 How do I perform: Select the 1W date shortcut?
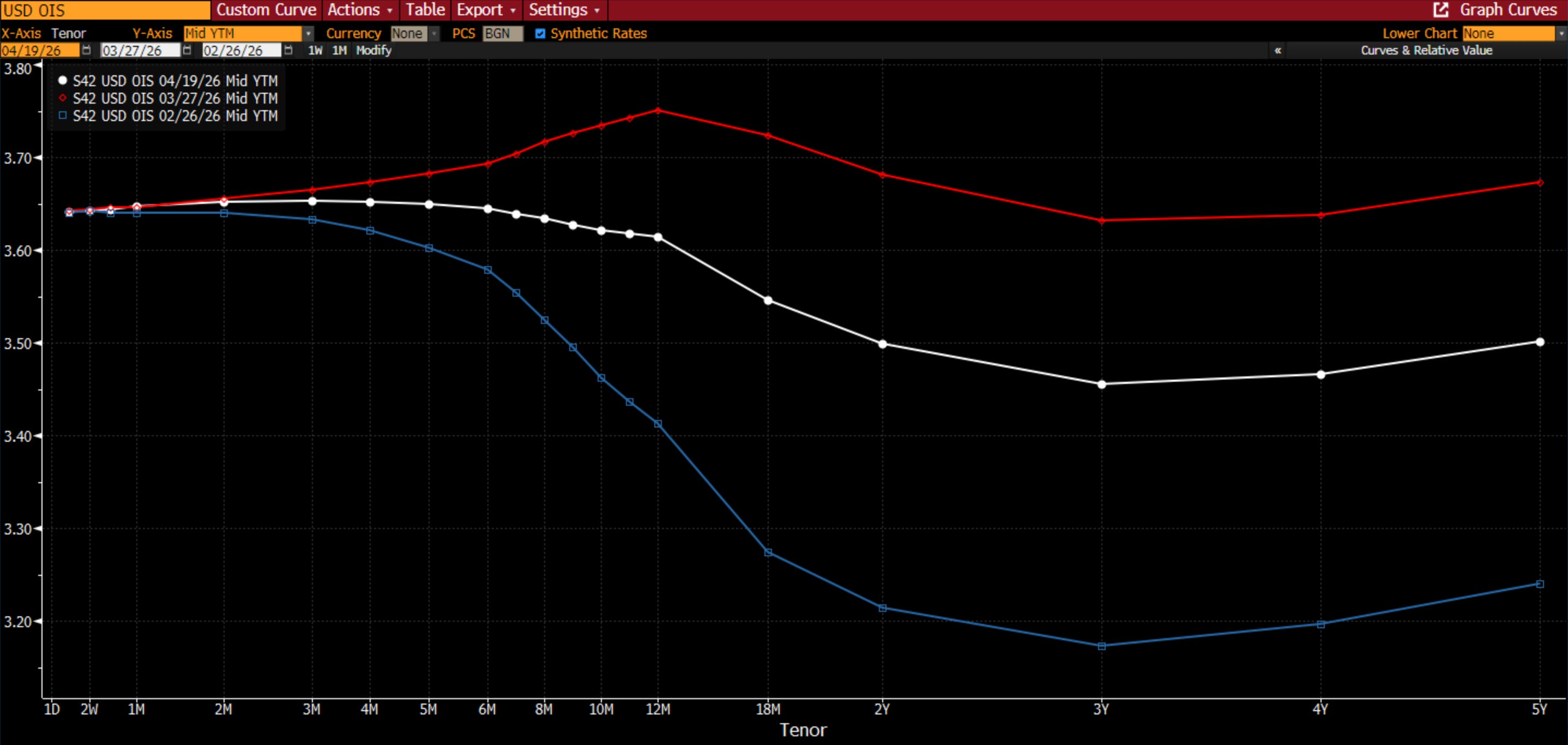(315, 51)
